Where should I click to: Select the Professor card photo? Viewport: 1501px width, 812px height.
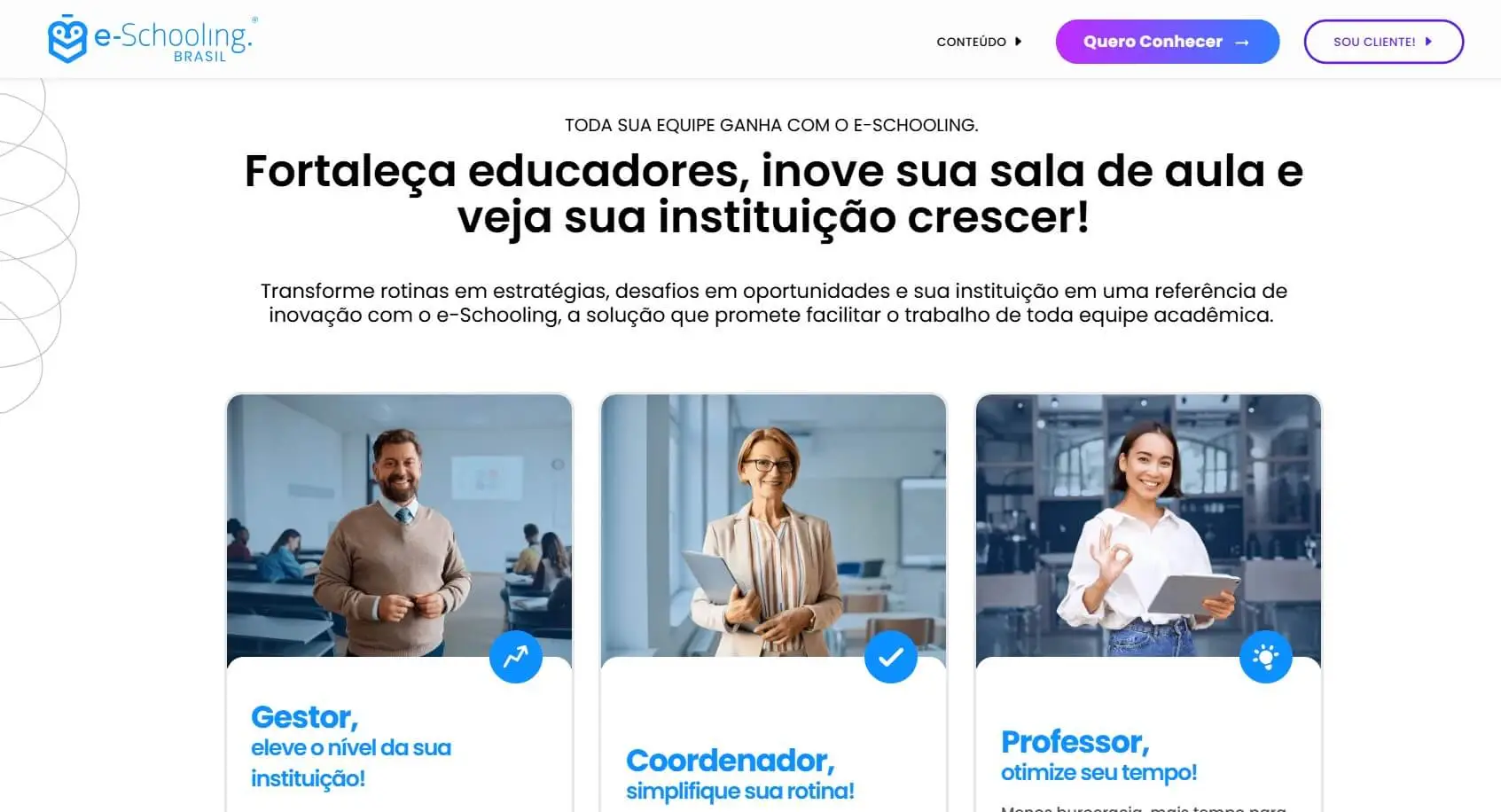1148,526
